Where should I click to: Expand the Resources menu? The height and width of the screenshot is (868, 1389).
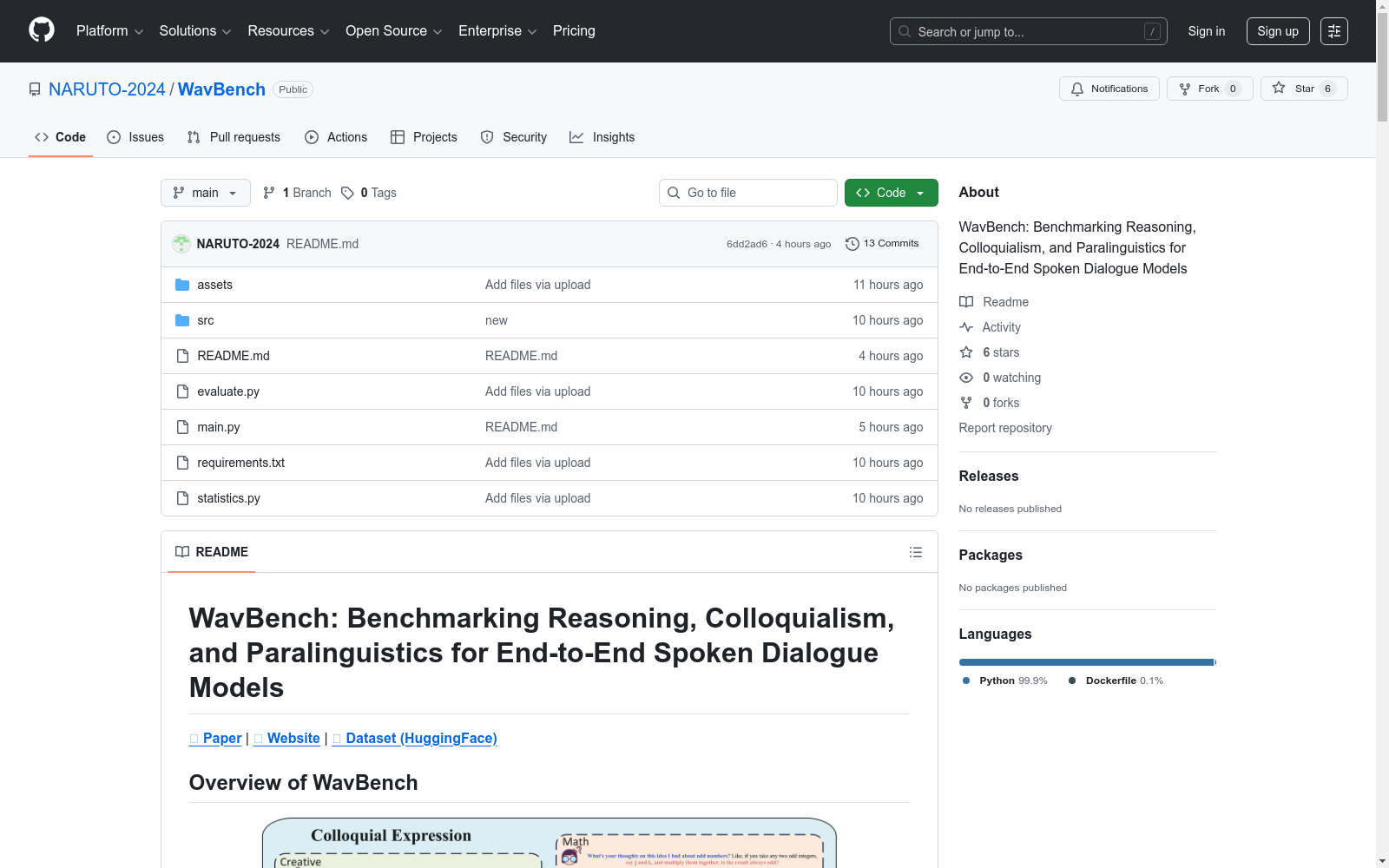tap(288, 31)
